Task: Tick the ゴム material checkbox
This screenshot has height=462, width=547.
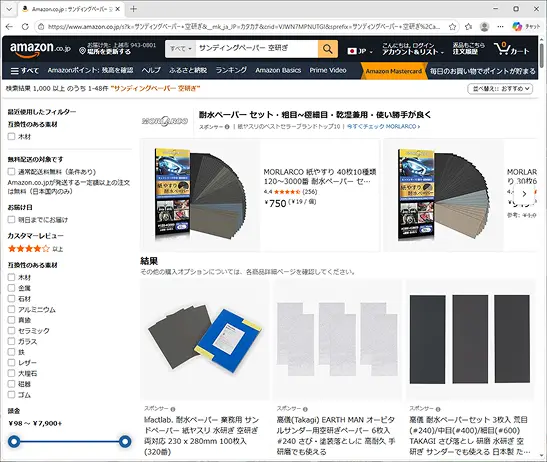Action: (12, 395)
